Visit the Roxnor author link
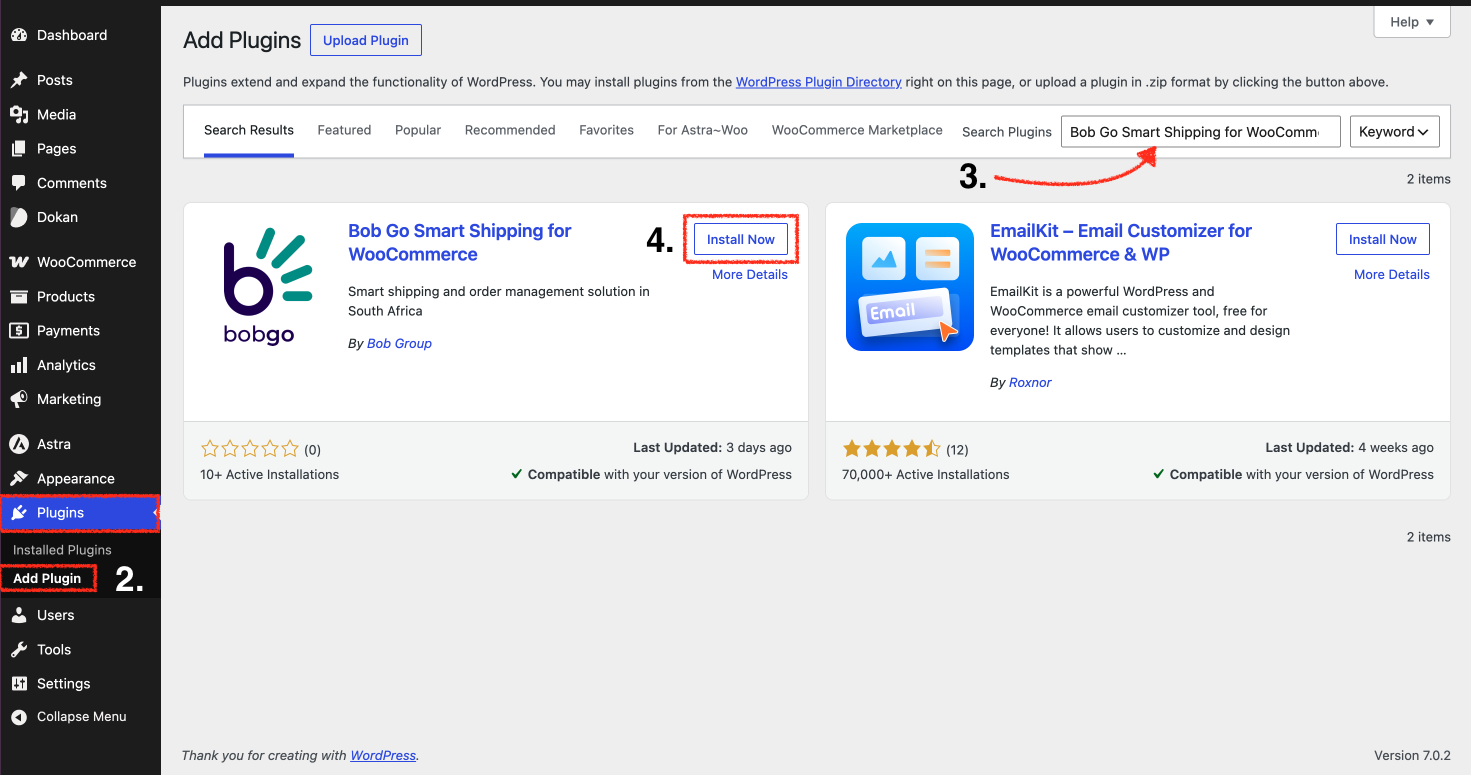The height and width of the screenshot is (775, 1471). click(x=1031, y=383)
